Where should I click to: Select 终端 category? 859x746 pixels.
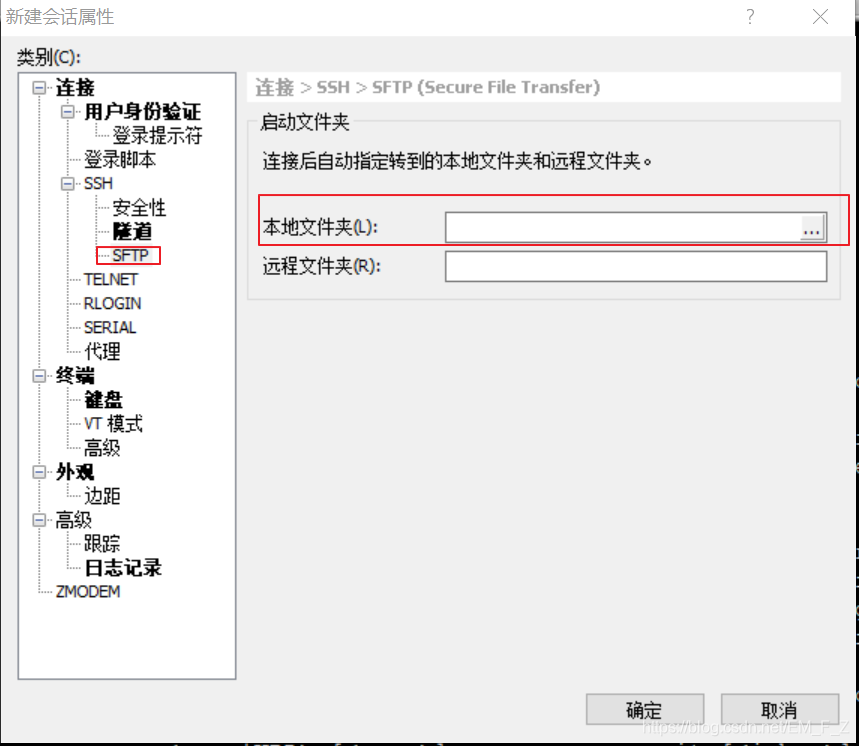point(75,376)
